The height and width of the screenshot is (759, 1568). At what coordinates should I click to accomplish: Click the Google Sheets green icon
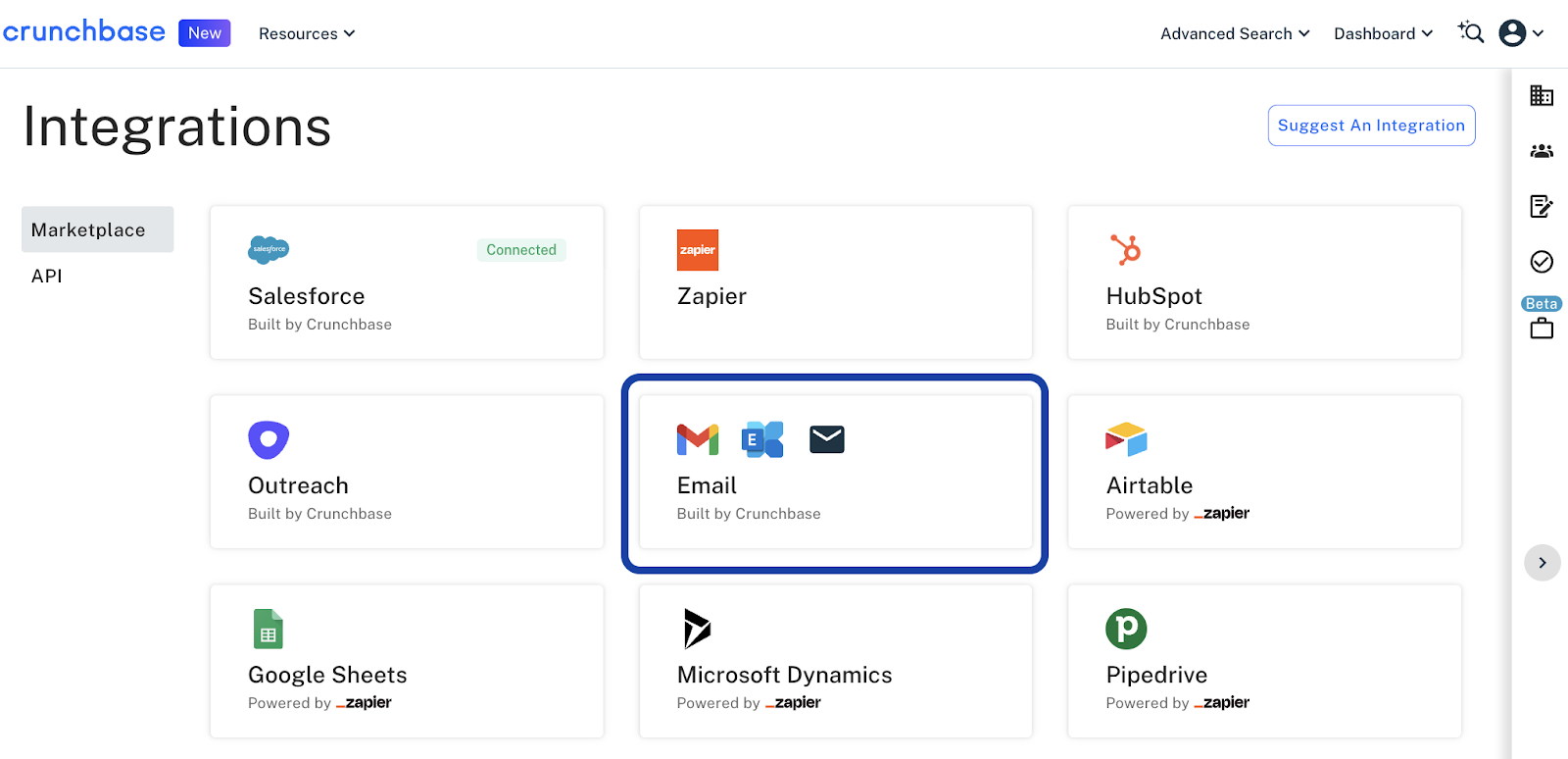point(269,629)
